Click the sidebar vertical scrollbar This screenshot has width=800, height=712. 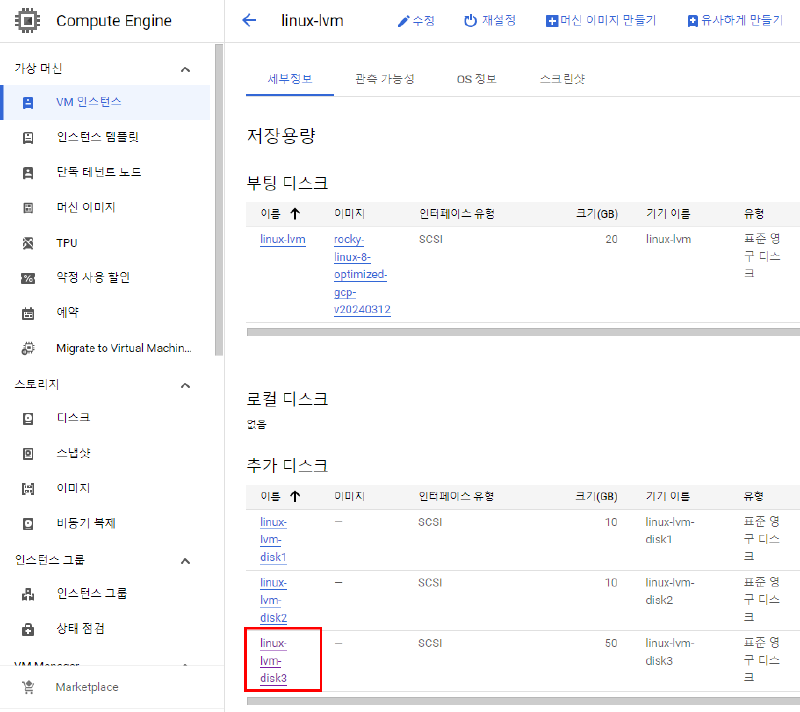tap(219, 199)
